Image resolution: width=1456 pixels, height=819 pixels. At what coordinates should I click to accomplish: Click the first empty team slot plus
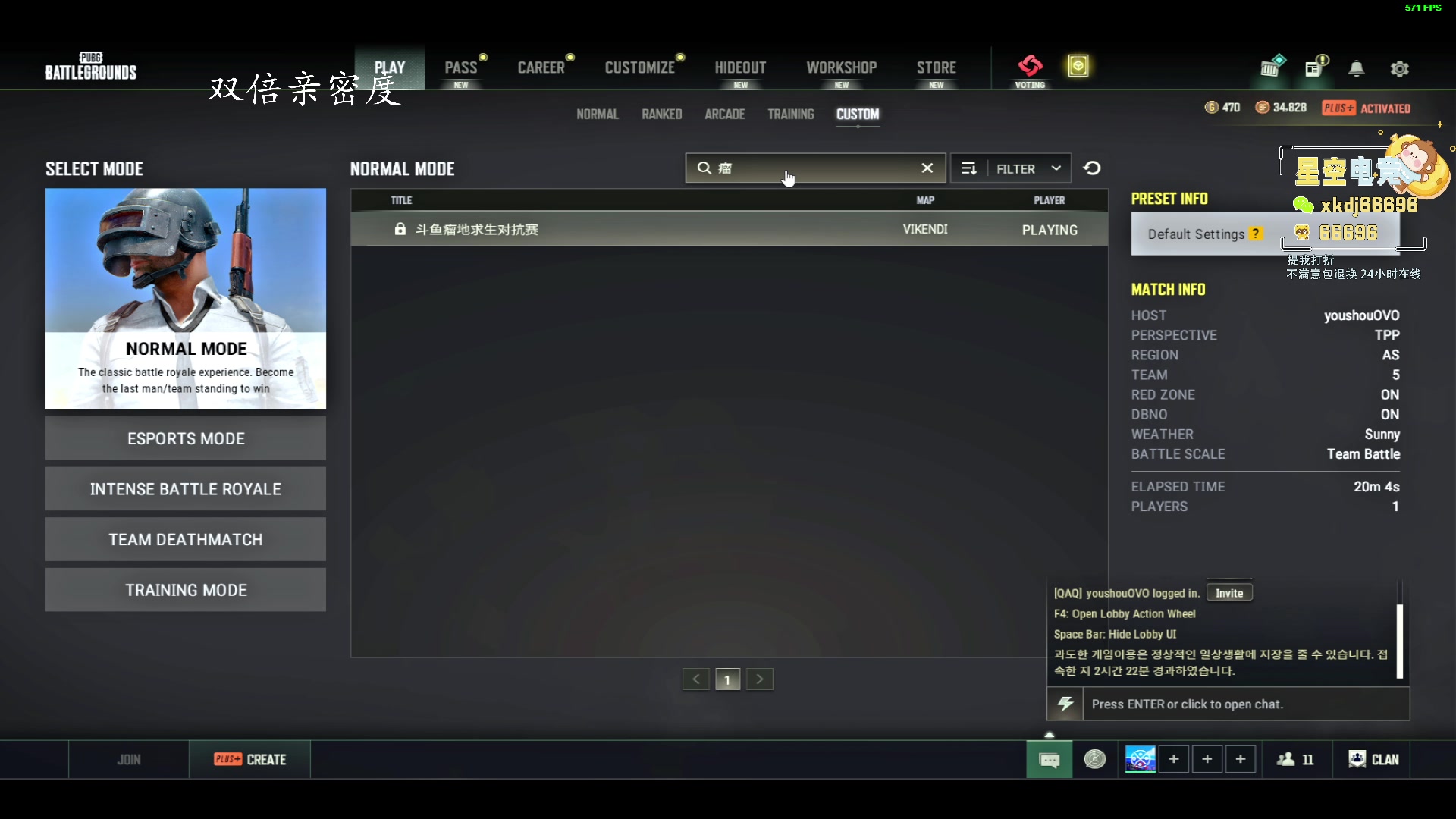(1173, 759)
